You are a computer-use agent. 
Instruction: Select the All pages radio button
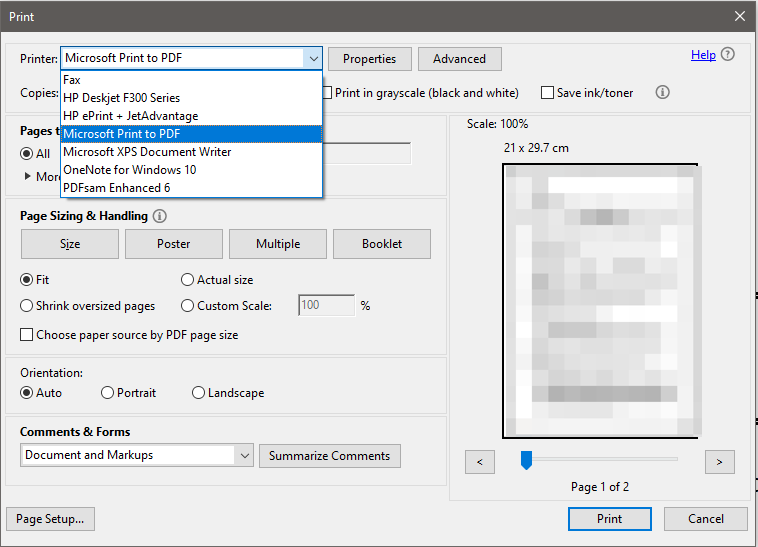click(x=27, y=154)
